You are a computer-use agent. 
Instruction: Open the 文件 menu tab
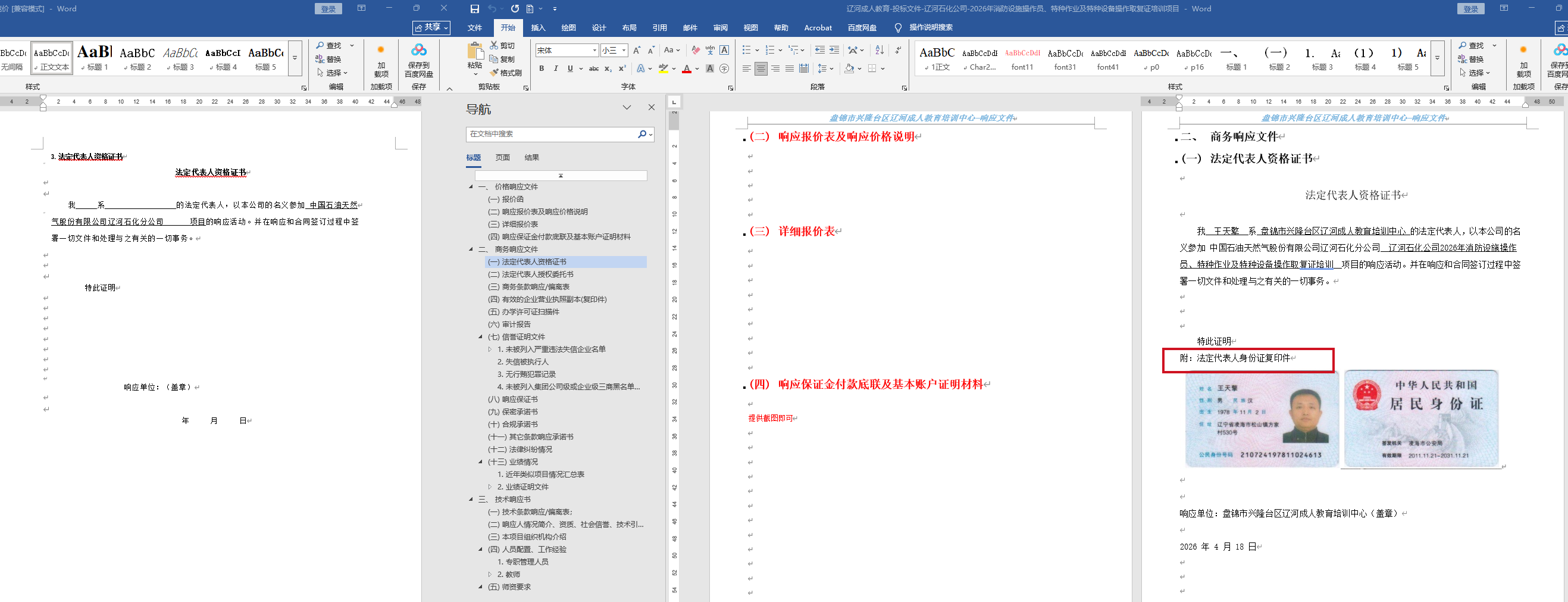475,27
